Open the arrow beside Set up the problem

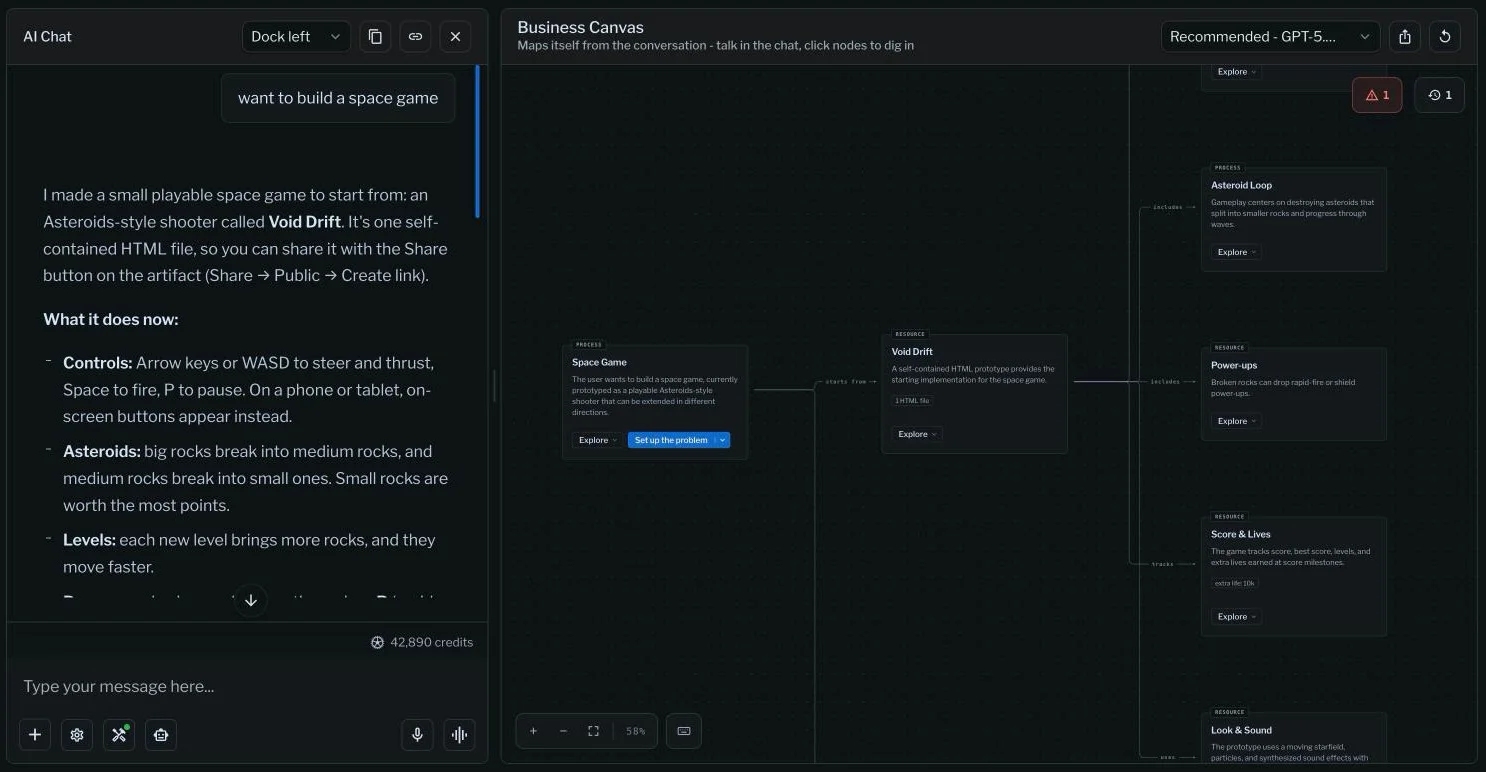coord(722,440)
